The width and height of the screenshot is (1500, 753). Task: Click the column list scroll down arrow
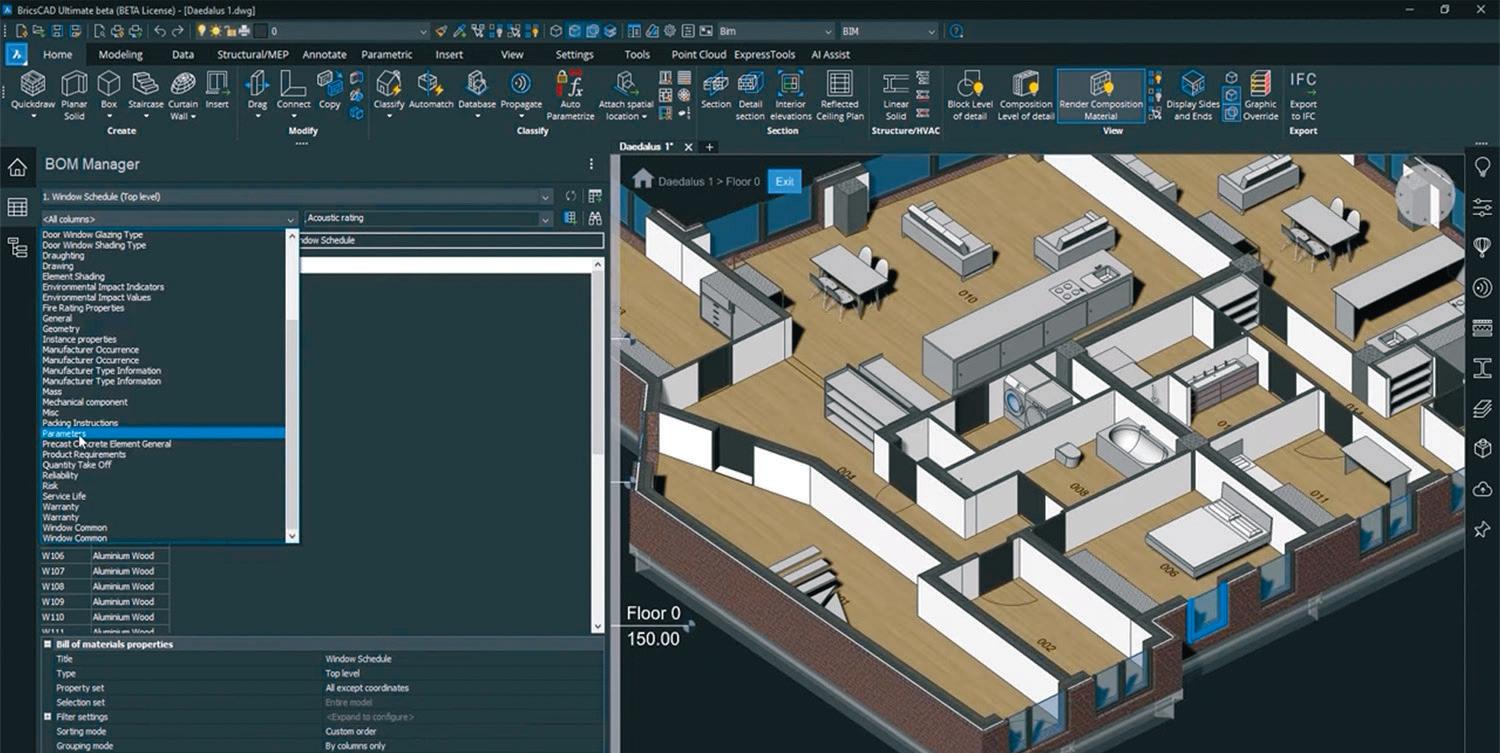(292, 537)
